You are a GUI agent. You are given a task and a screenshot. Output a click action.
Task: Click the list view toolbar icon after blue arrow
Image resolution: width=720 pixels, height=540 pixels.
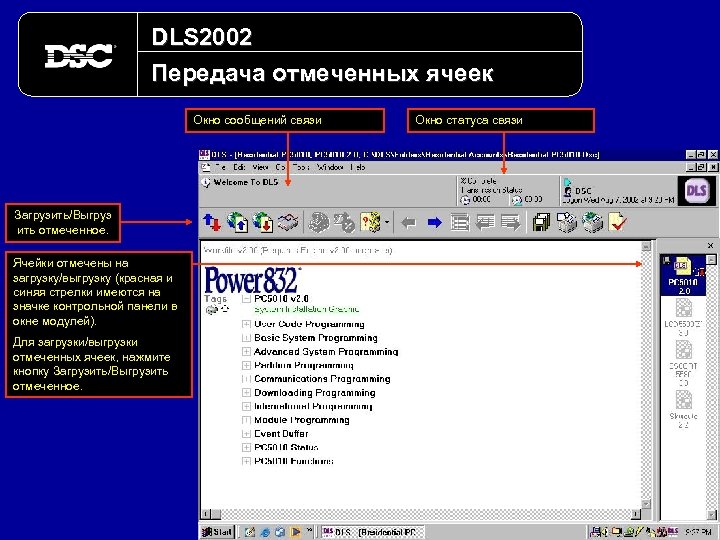[x=460, y=223]
